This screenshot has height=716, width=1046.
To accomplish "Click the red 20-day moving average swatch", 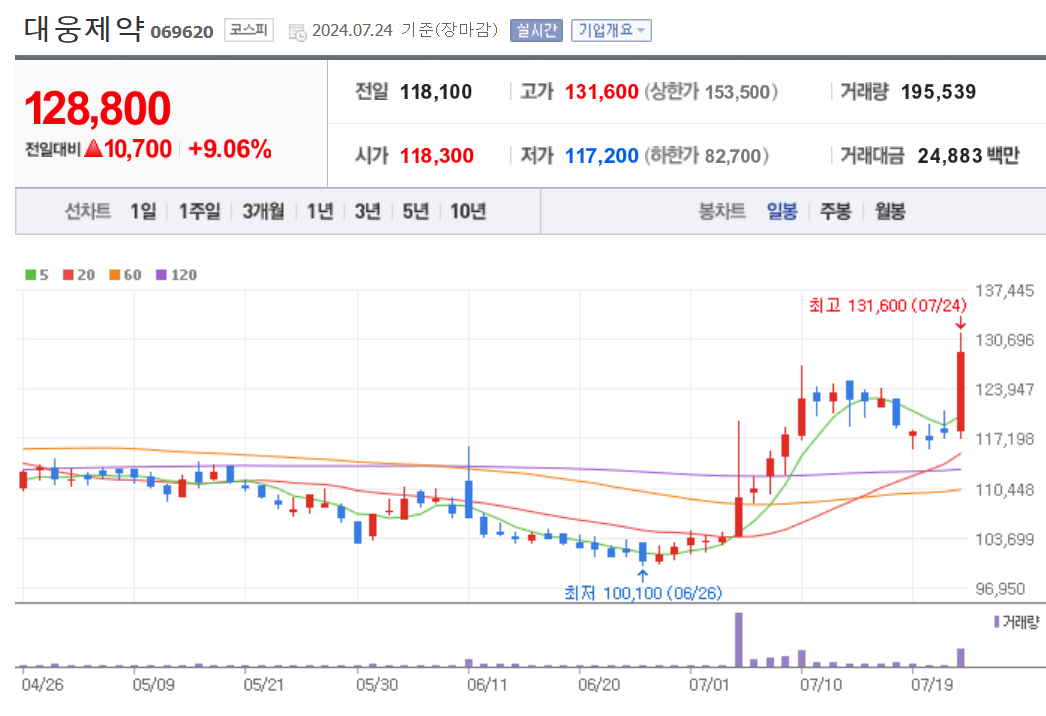I will coord(68,275).
